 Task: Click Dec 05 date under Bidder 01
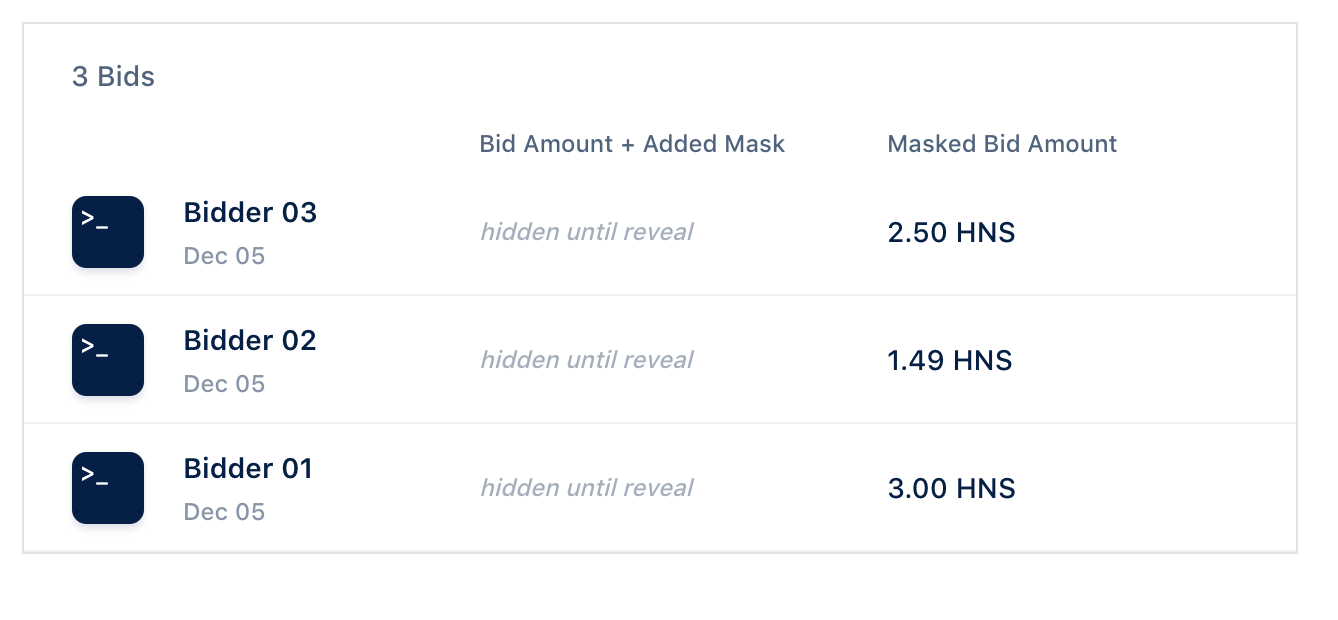tap(224, 512)
